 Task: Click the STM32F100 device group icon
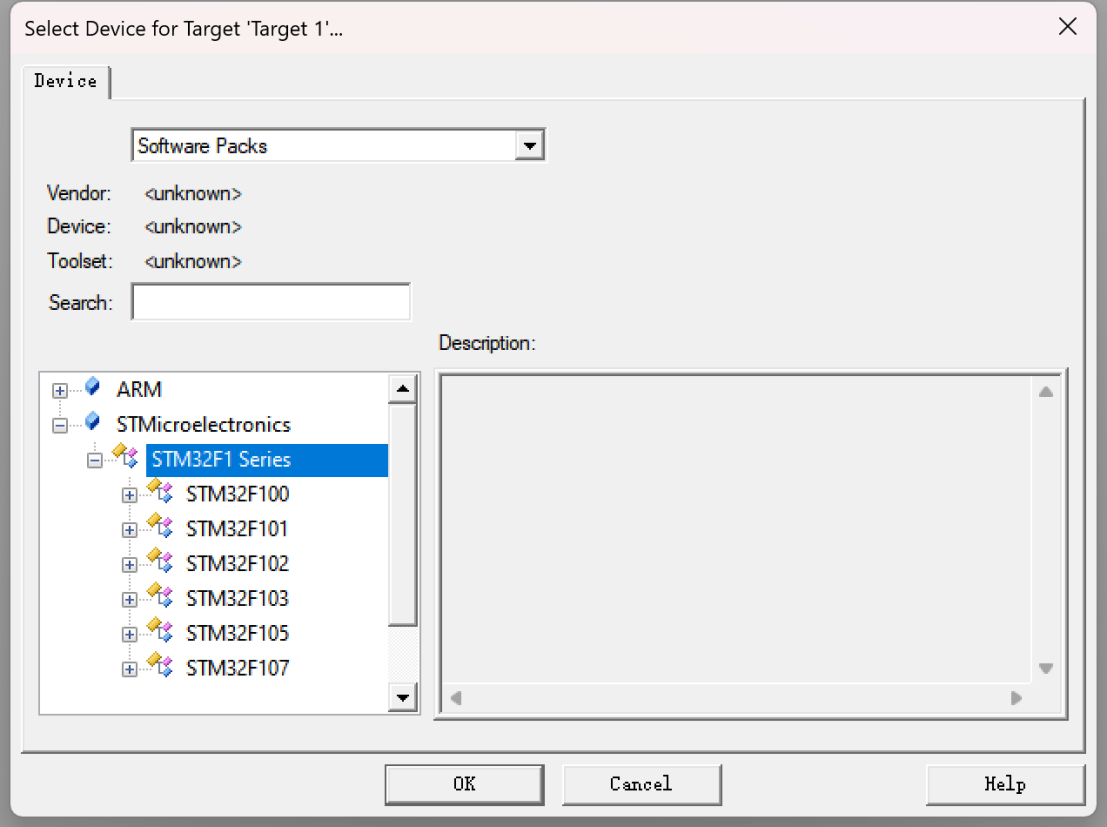click(x=160, y=491)
